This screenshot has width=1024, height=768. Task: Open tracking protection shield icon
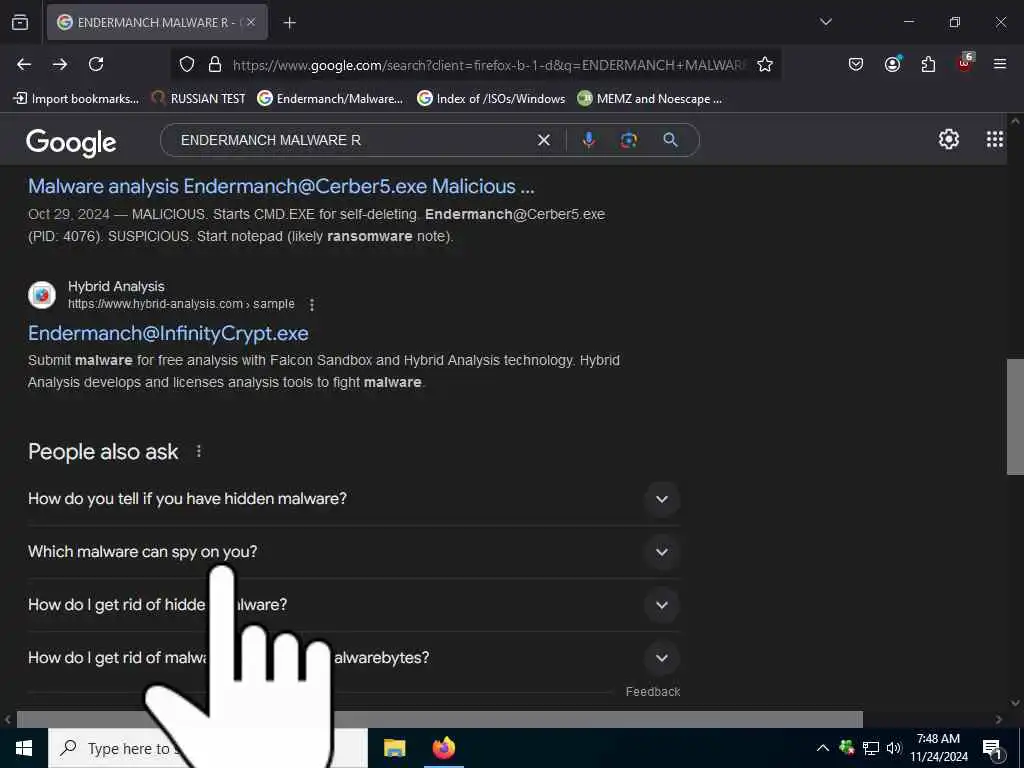[187, 64]
